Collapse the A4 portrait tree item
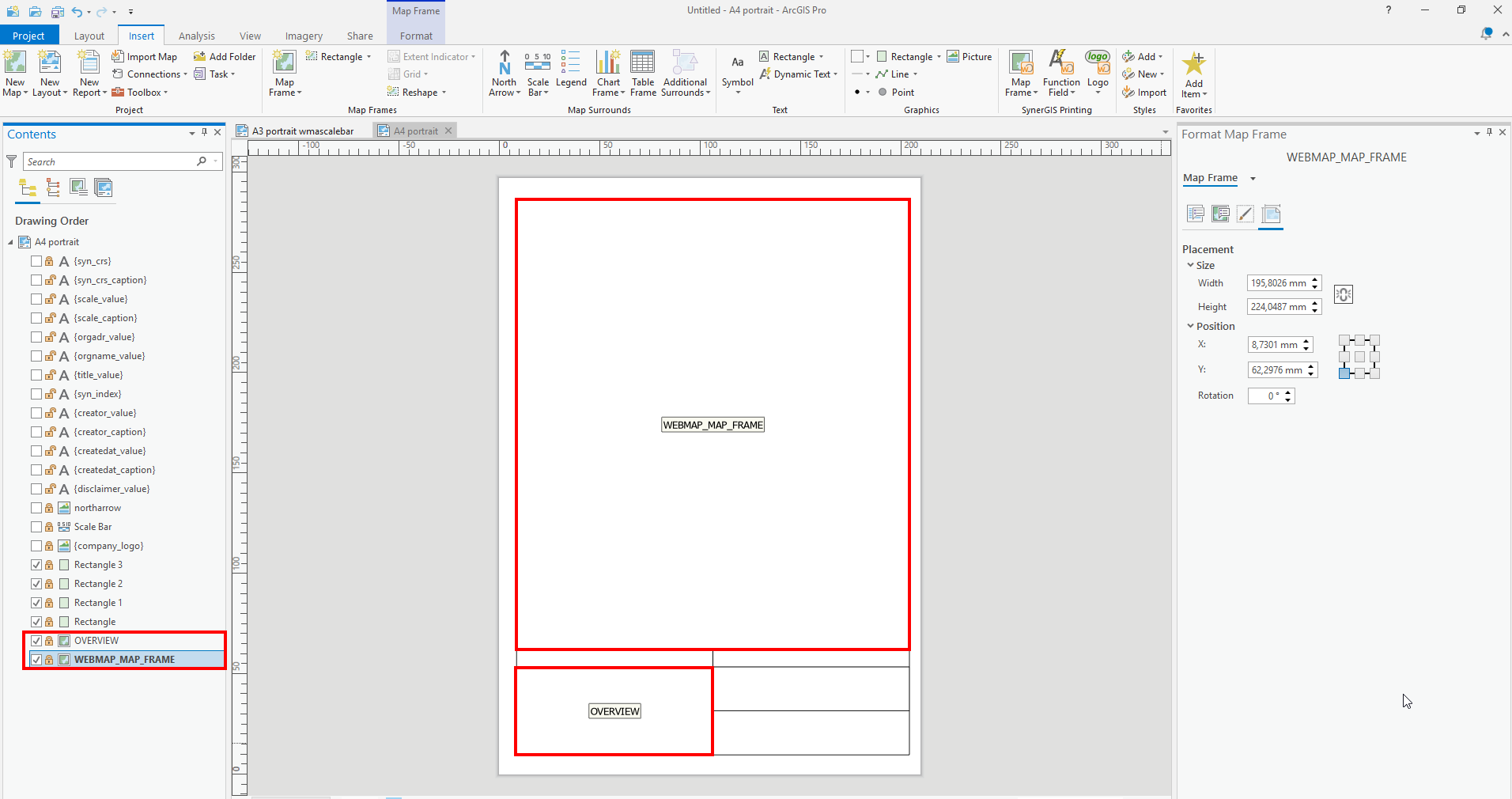This screenshot has width=1512, height=799. point(9,242)
